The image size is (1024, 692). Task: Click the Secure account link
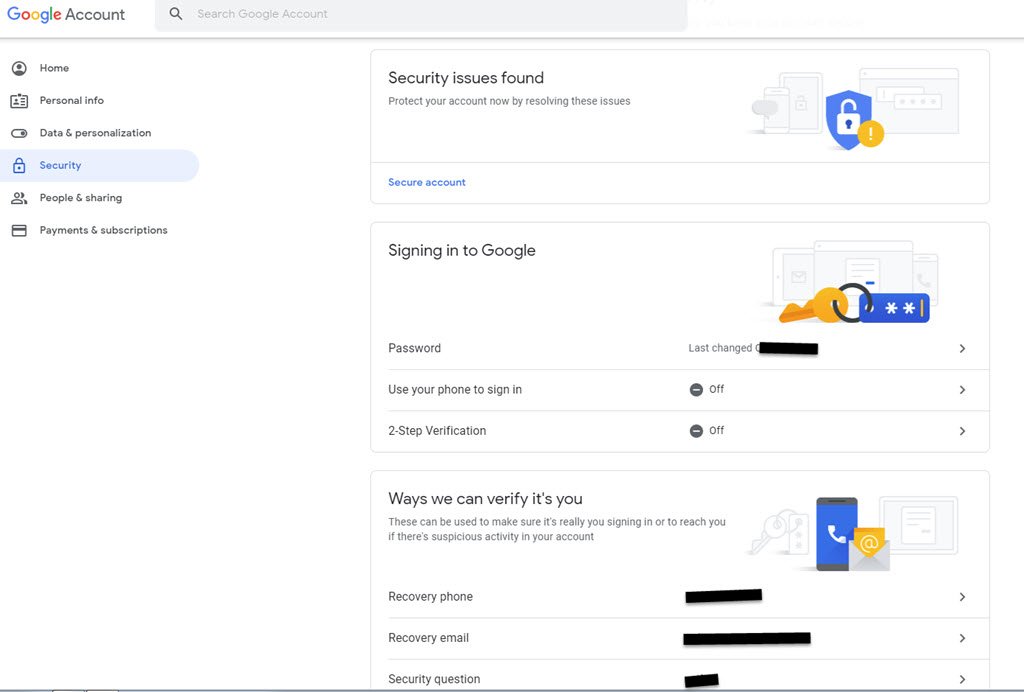pos(426,182)
